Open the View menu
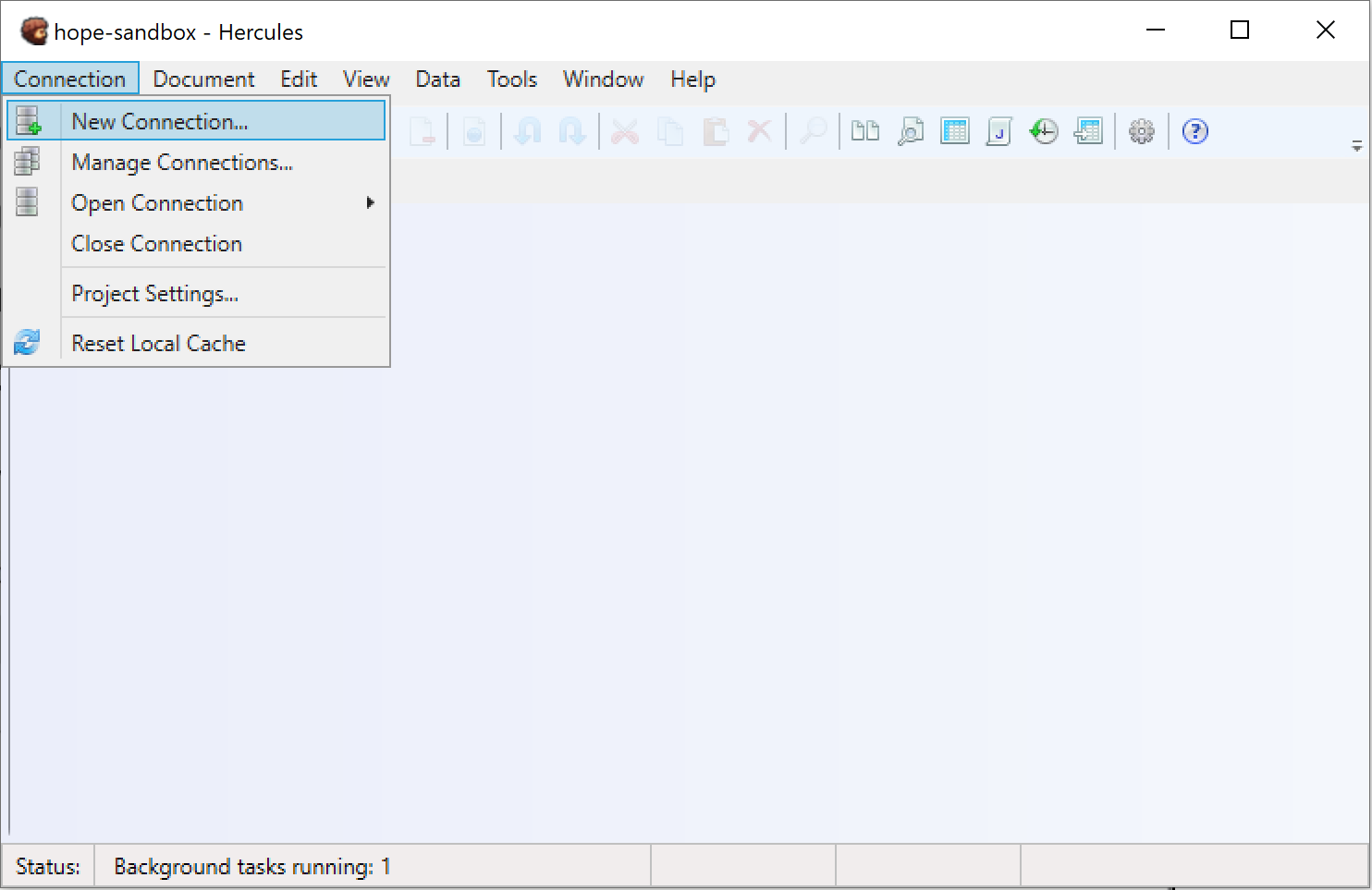Image resolution: width=1372 pixels, height=890 pixels. tap(366, 79)
